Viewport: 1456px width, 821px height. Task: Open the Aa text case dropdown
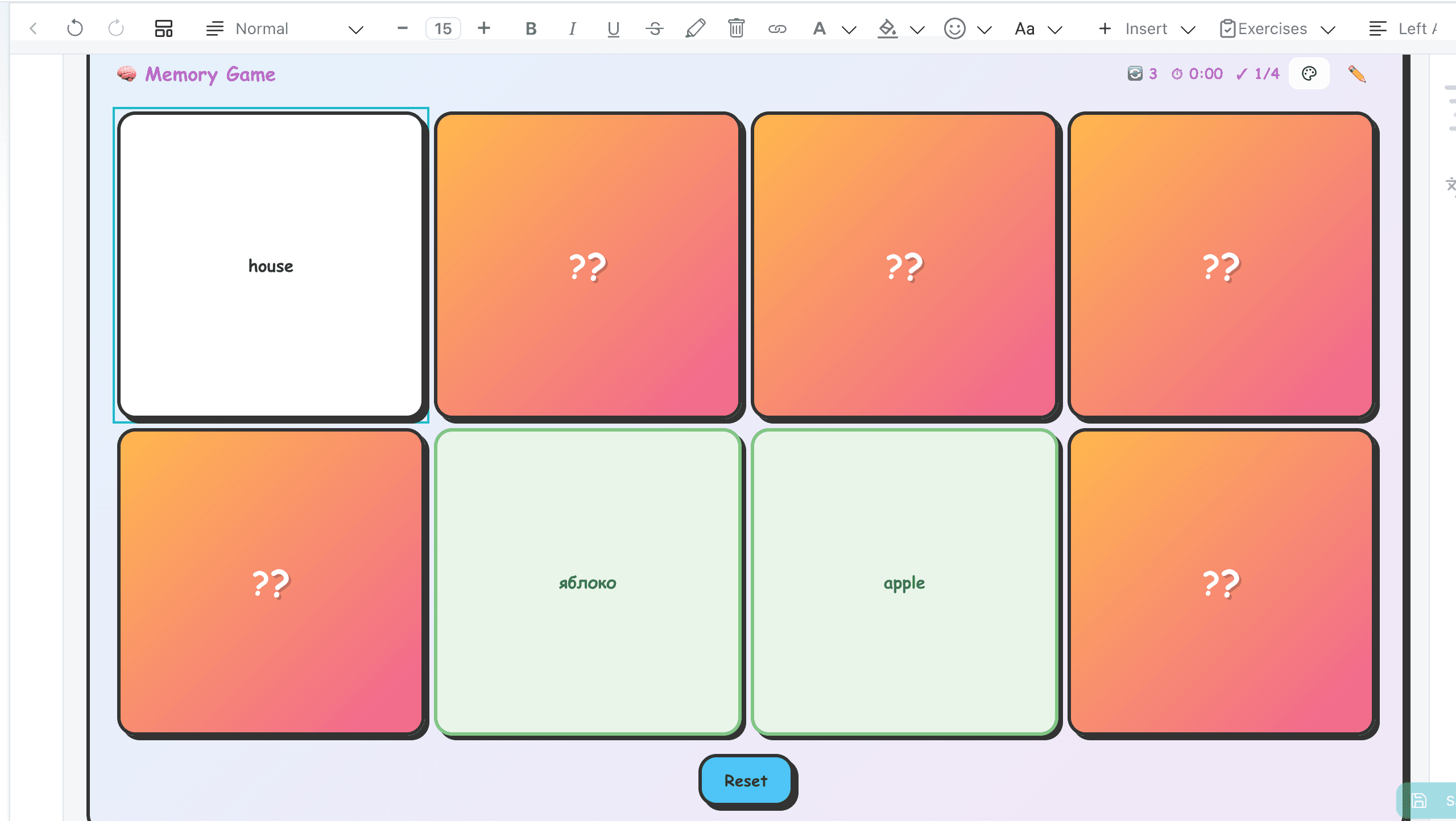point(1025,28)
